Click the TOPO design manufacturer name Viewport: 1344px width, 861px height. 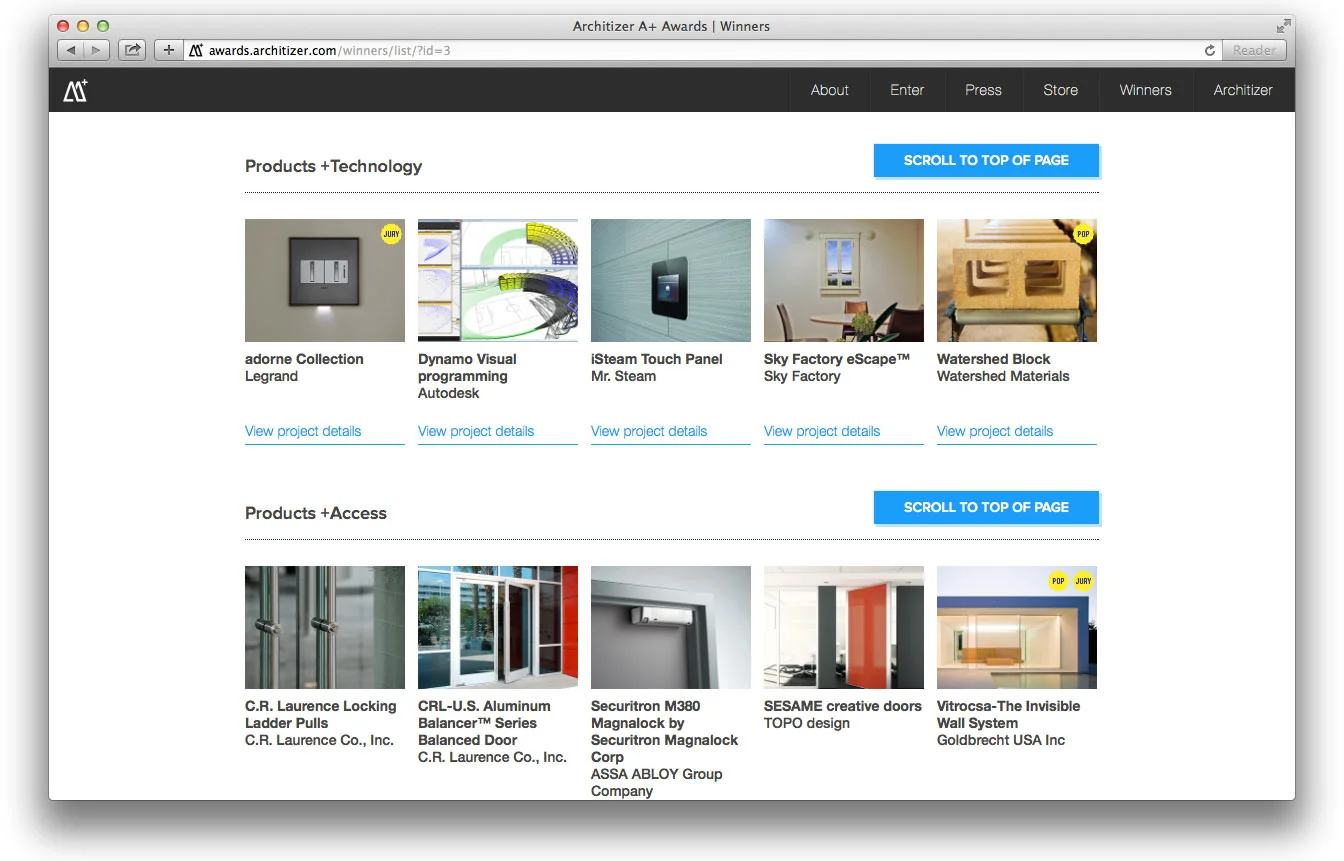[807, 723]
